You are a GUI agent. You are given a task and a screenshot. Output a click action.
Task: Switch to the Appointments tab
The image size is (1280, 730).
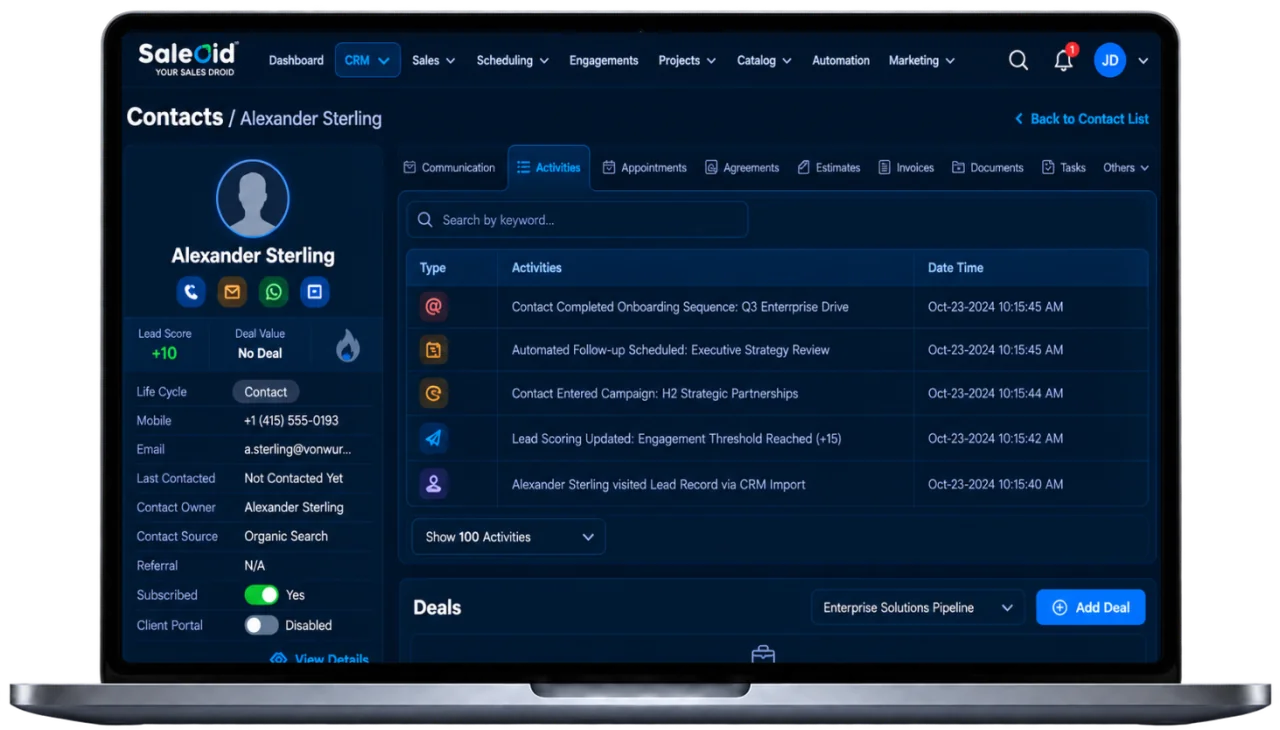click(x=644, y=168)
